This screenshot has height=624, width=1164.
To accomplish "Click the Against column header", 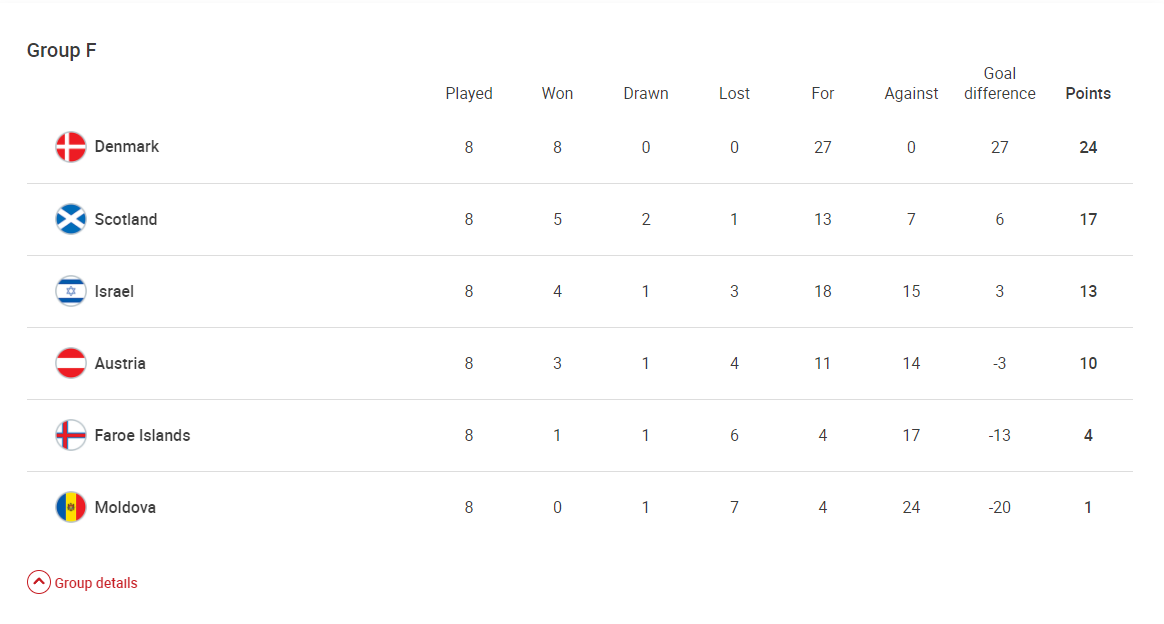I will 911,93.
